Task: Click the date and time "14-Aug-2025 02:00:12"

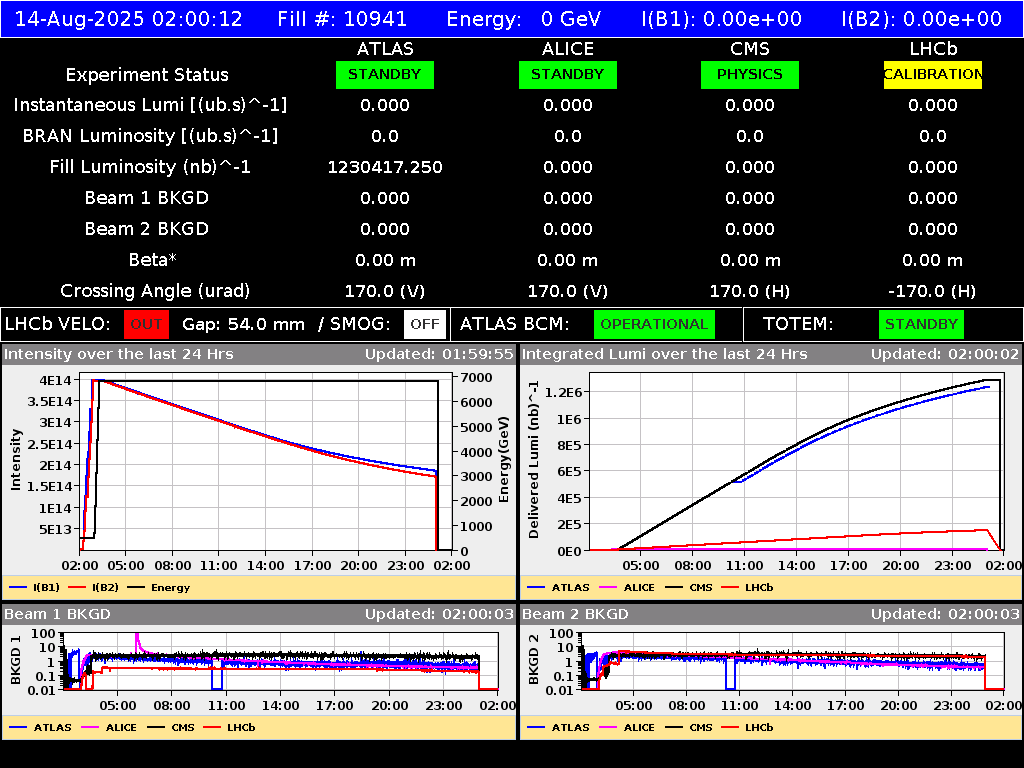Action: pyautogui.click(x=129, y=19)
